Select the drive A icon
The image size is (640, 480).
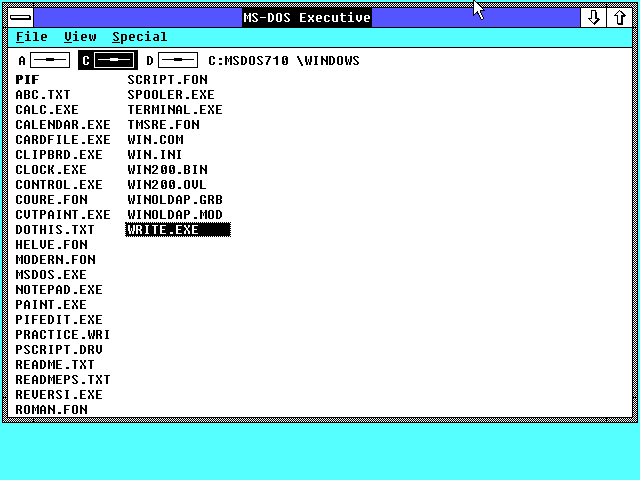[x=44, y=60]
